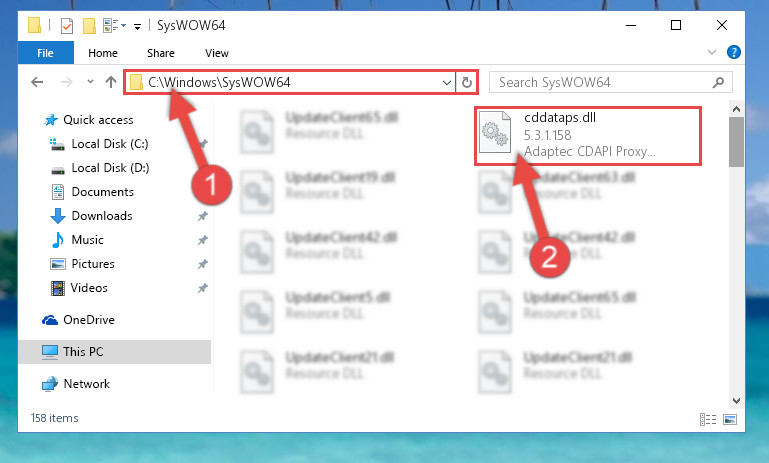This screenshot has width=769, height=463.
Task: Open the File menu tab
Action: (46, 53)
